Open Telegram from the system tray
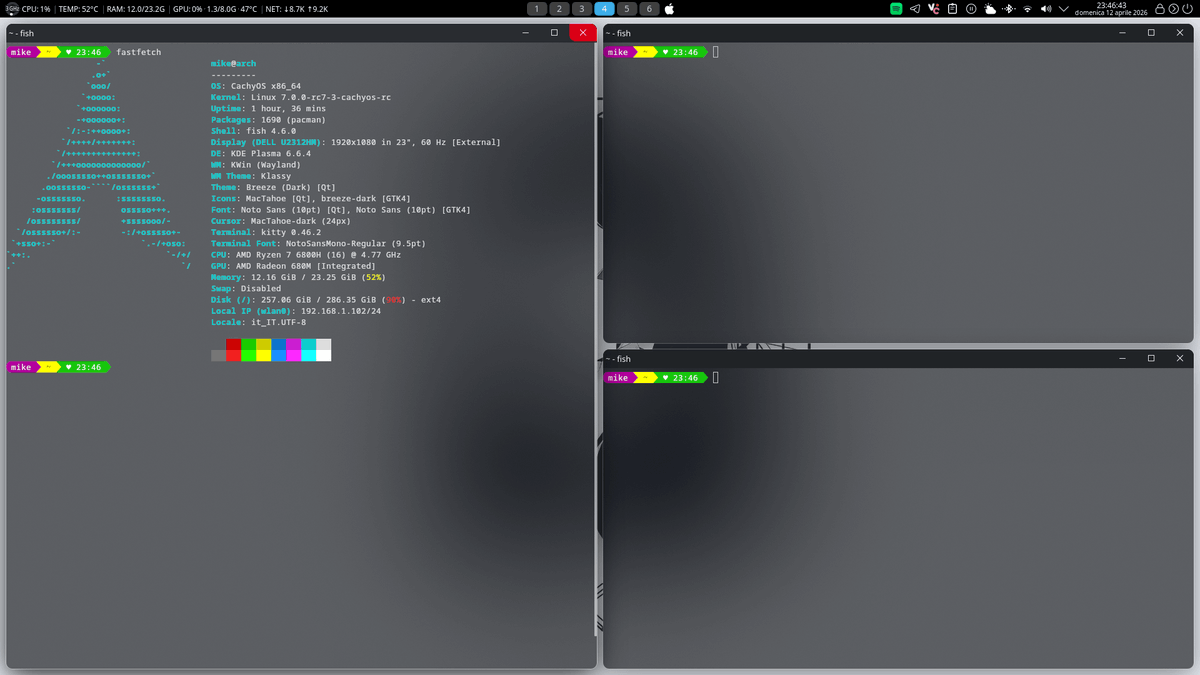This screenshot has height=675, width=1200. coord(913,9)
